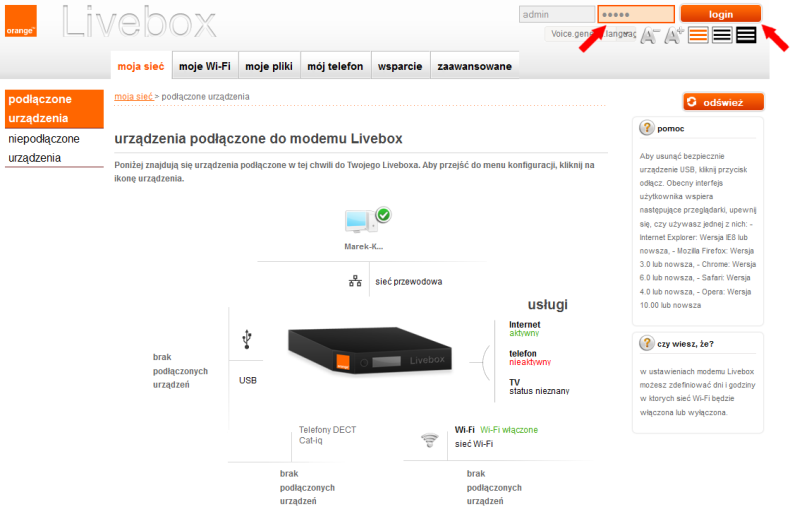Click the 'odśwież' refresh button
The image size is (790, 514).
click(723, 102)
